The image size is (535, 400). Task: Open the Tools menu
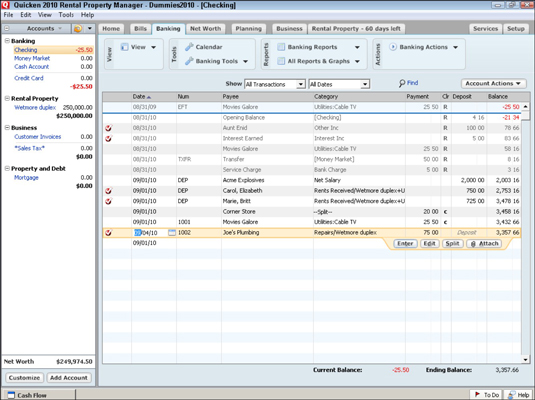tap(66, 15)
